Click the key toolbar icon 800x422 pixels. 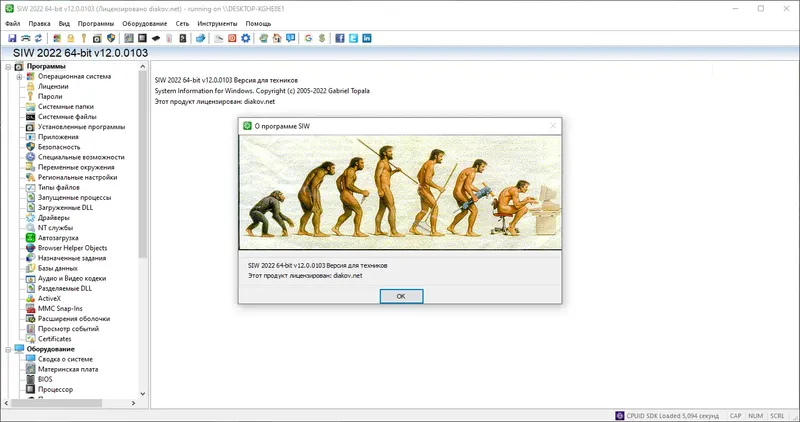point(83,38)
